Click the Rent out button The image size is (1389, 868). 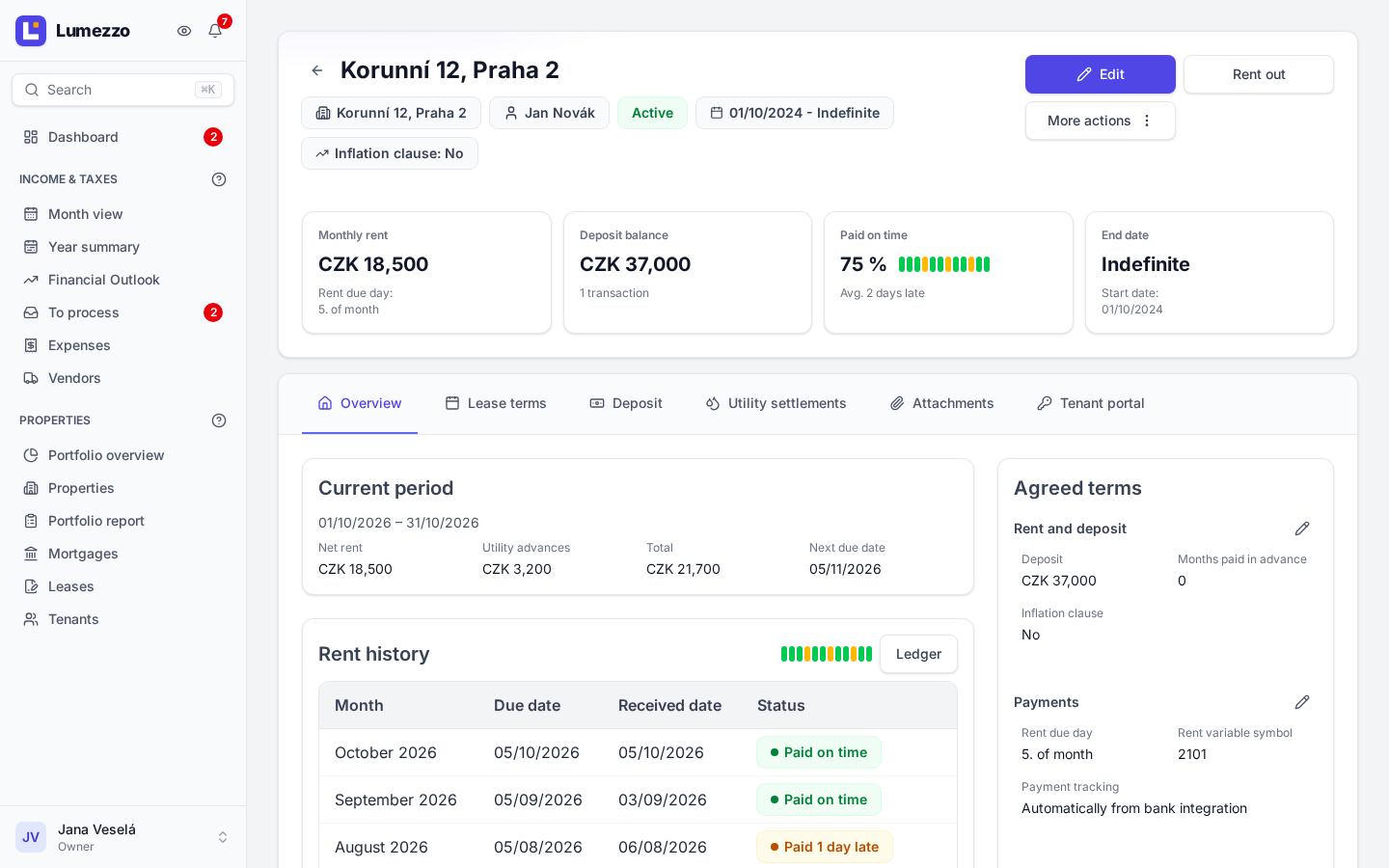[x=1259, y=74]
